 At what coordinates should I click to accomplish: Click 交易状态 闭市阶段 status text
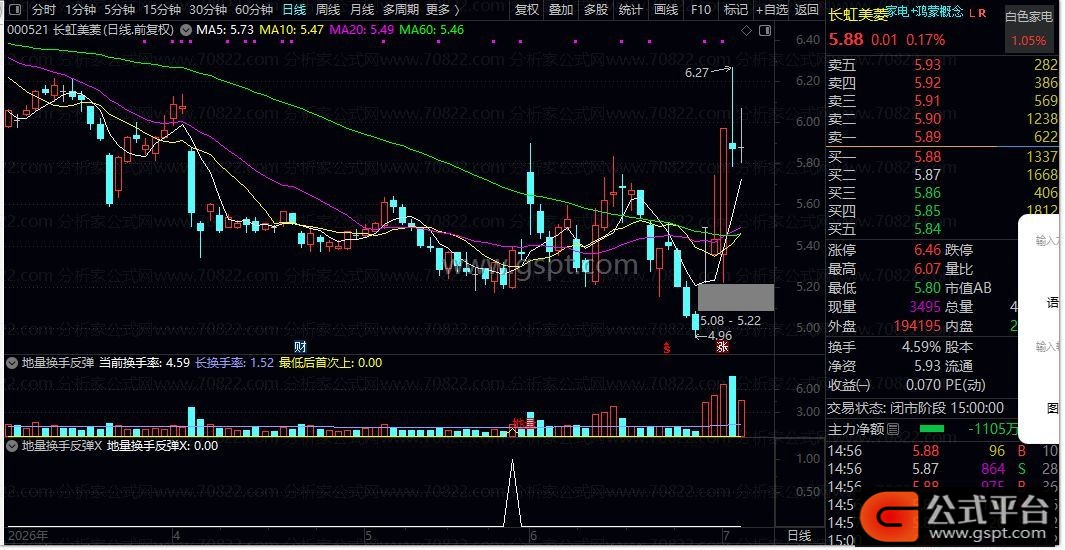click(916, 407)
